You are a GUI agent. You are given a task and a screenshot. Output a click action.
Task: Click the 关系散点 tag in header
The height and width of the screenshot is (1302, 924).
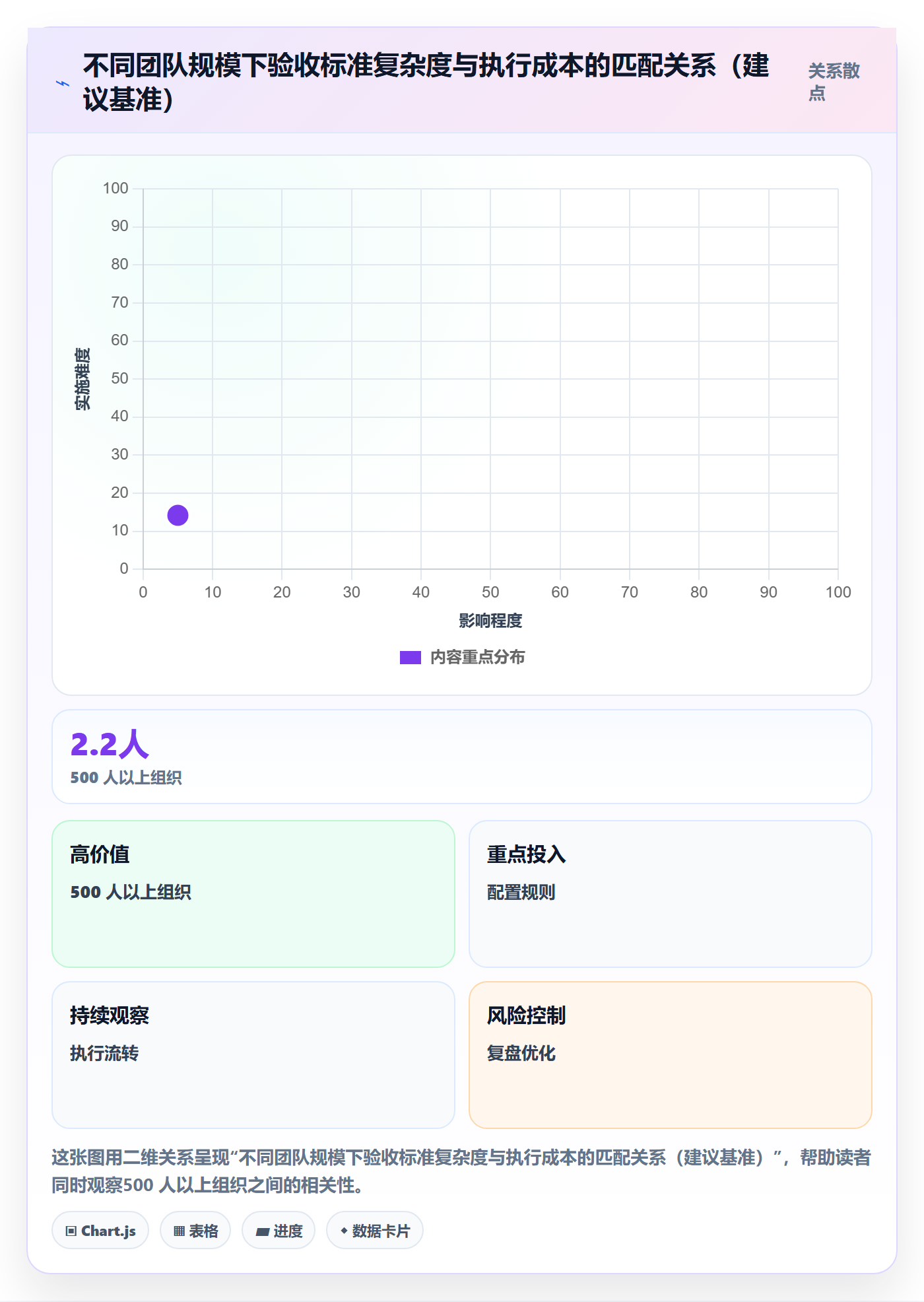(834, 82)
